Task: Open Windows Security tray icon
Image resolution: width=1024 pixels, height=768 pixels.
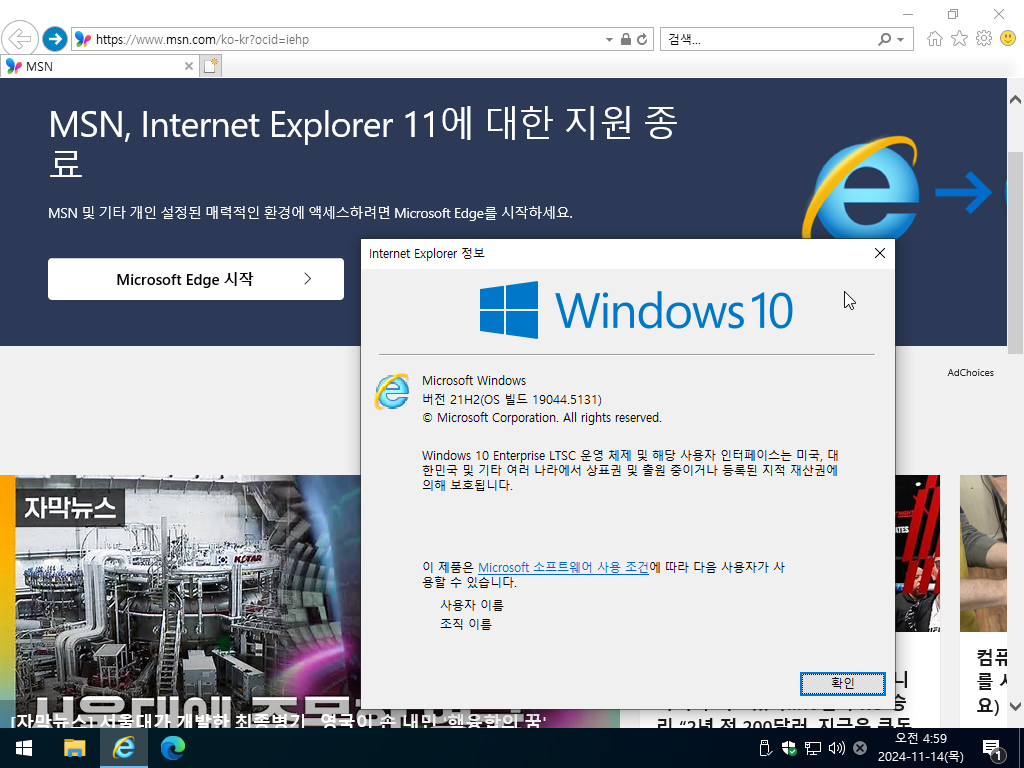Action: click(789, 748)
